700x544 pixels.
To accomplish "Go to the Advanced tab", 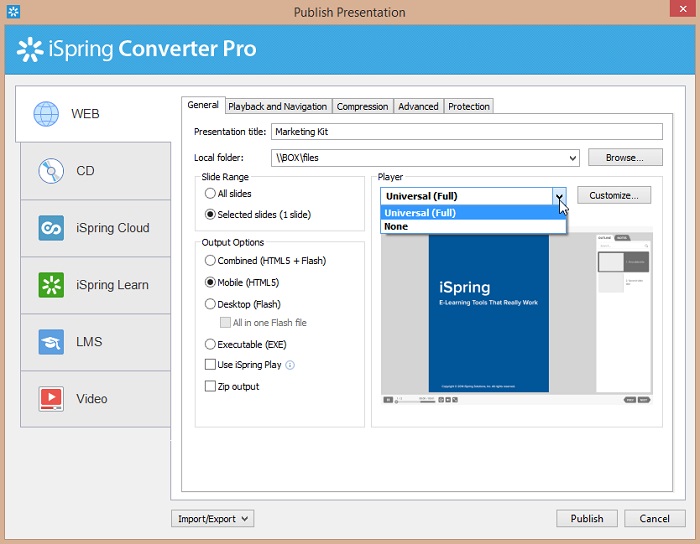I will click(418, 107).
